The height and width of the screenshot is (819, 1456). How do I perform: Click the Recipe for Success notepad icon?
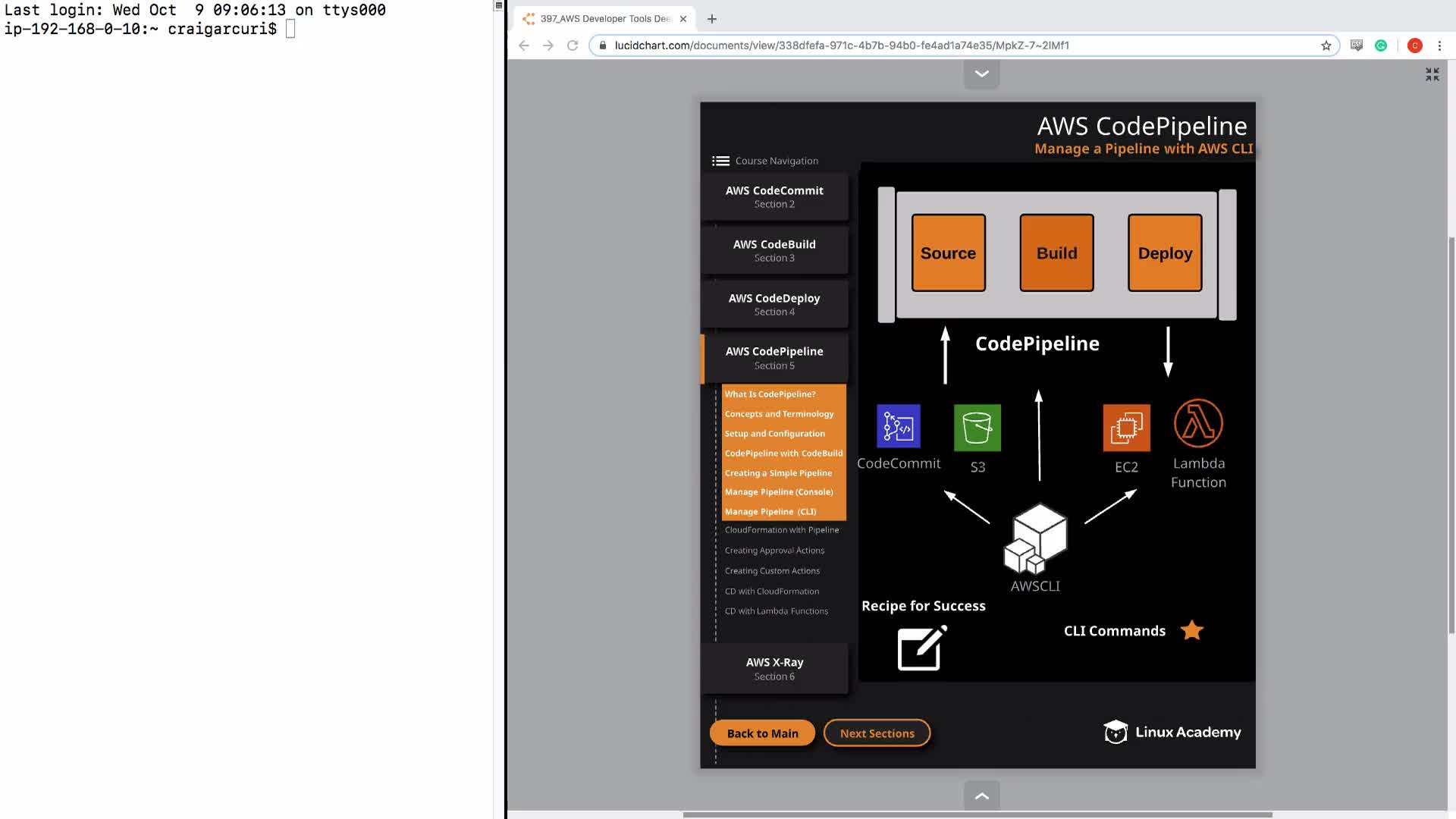click(x=921, y=648)
